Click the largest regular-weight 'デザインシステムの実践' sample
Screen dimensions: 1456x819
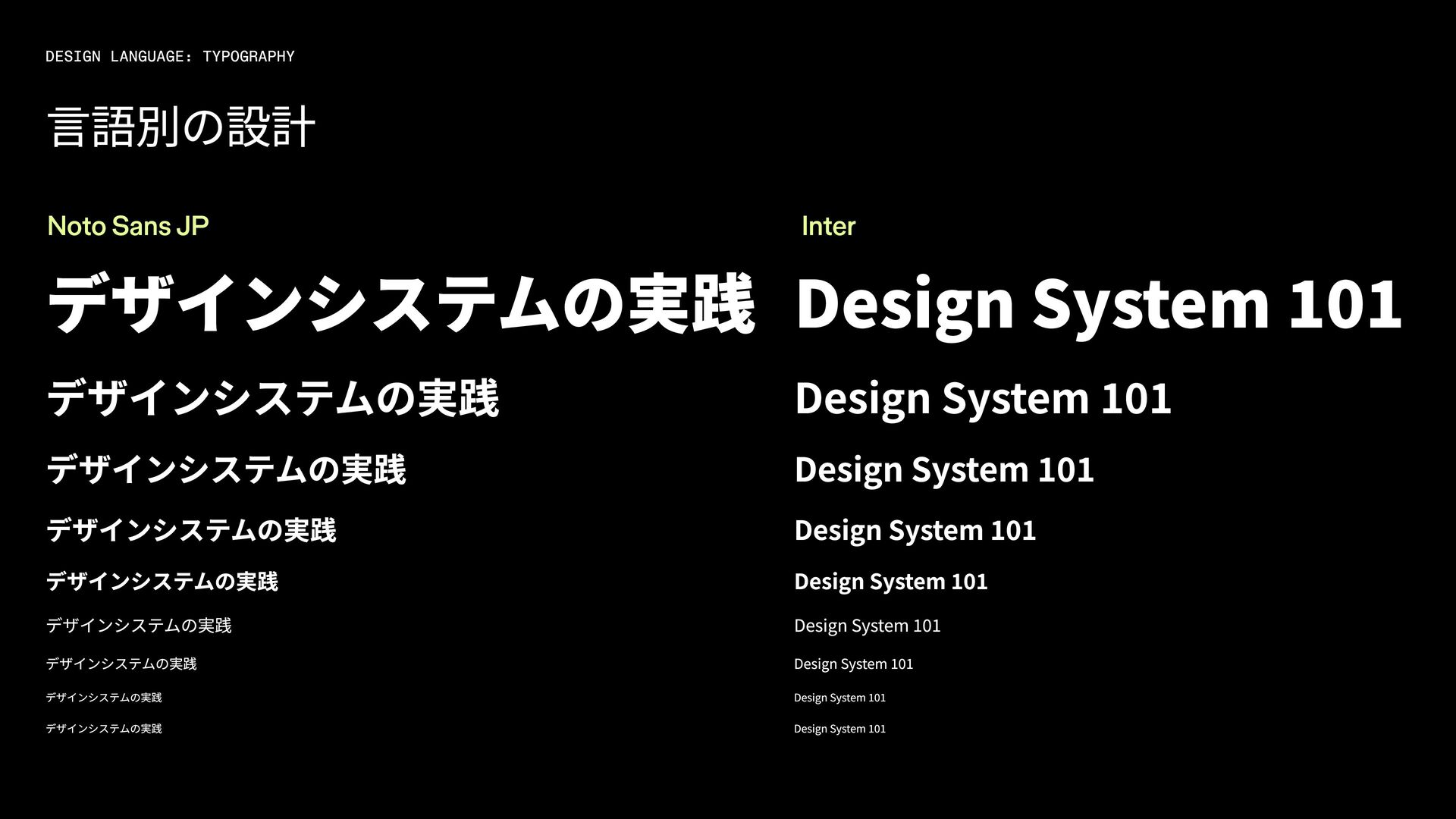coord(139,626)
